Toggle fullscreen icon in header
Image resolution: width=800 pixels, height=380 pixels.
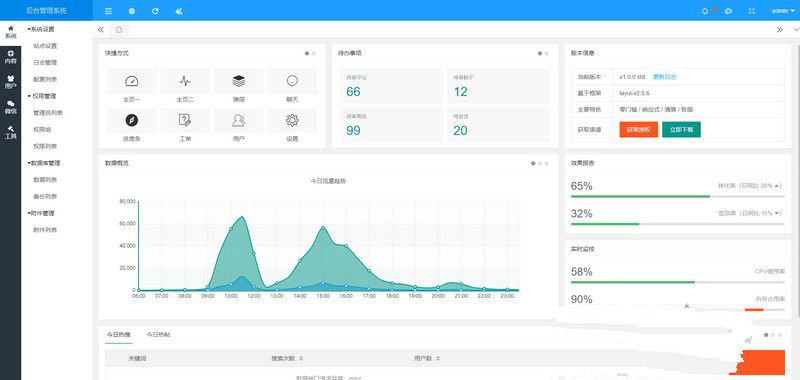tap(752, 11)
